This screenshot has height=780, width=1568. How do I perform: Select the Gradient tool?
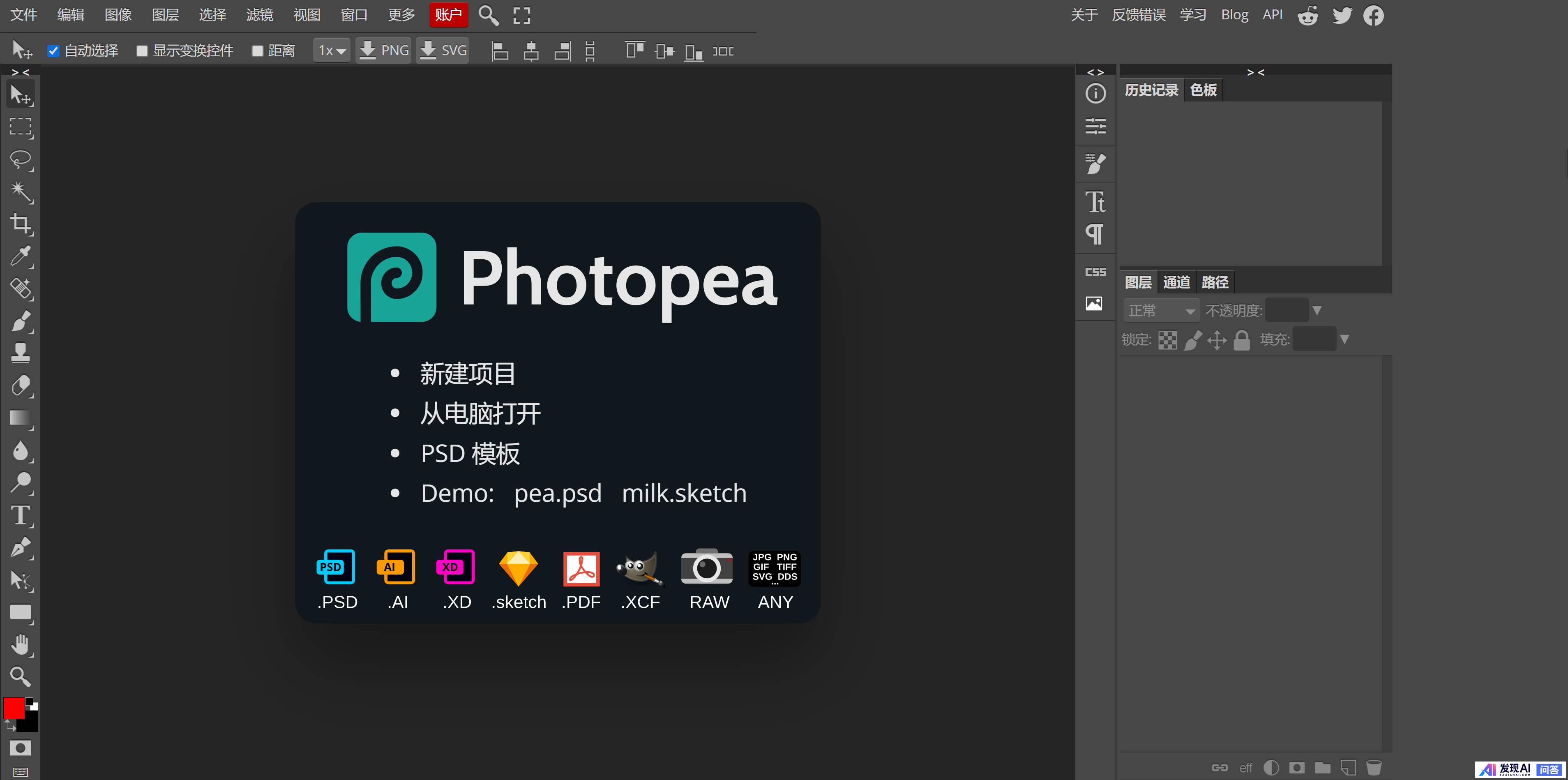coord(21,418)
